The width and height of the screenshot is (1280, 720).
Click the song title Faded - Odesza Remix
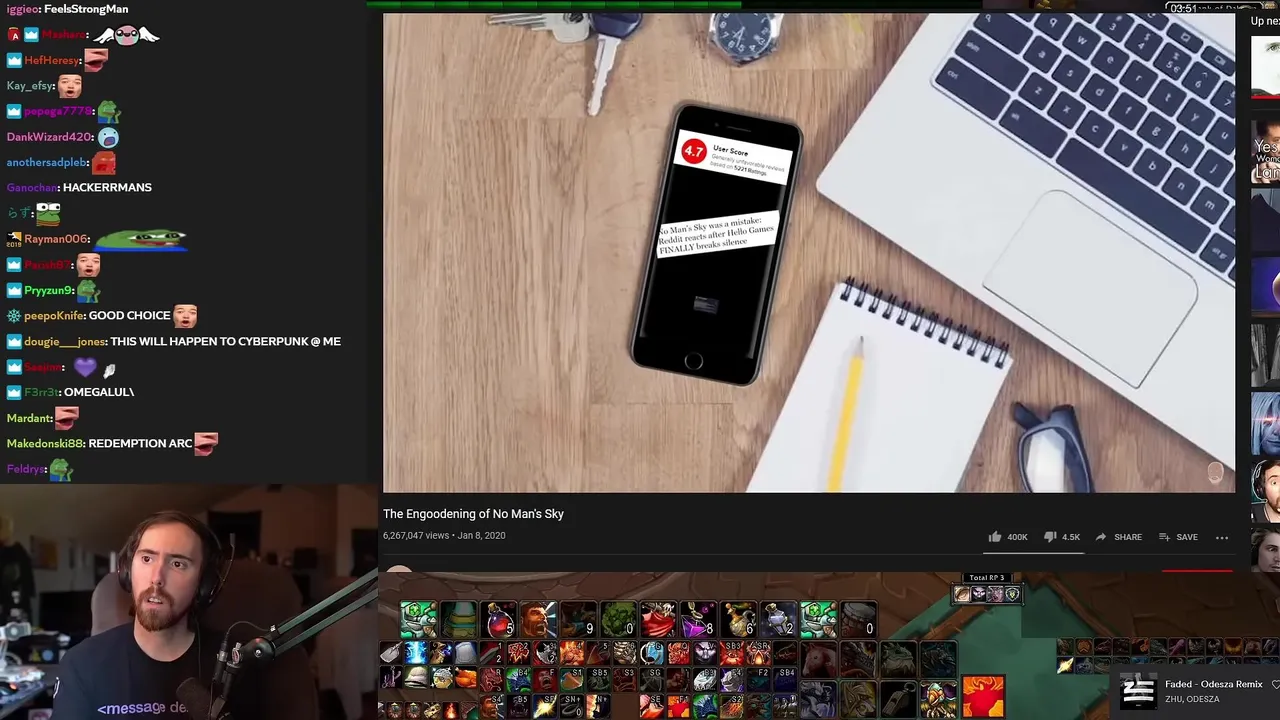[1214, 685]
